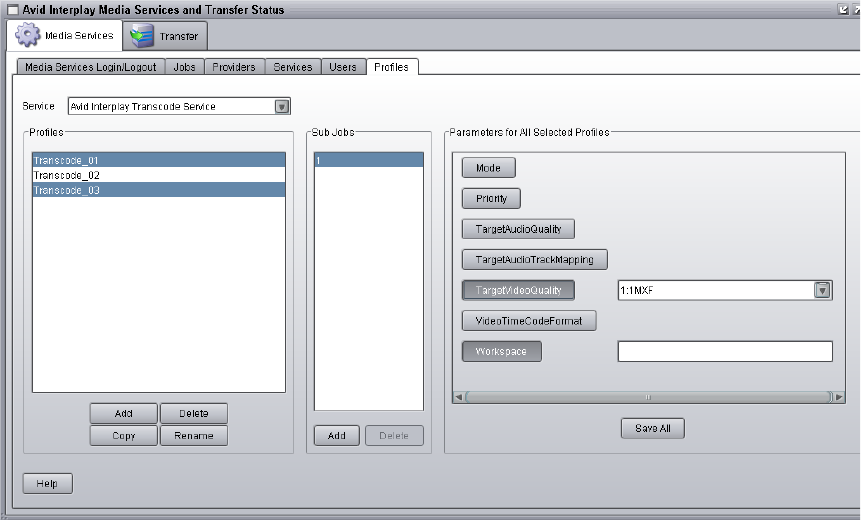Image resolution: width=861 pixels, height=520 pixels.
Task: Open the Media Services Login/Logout tab
Action: (x=91, y=67)
